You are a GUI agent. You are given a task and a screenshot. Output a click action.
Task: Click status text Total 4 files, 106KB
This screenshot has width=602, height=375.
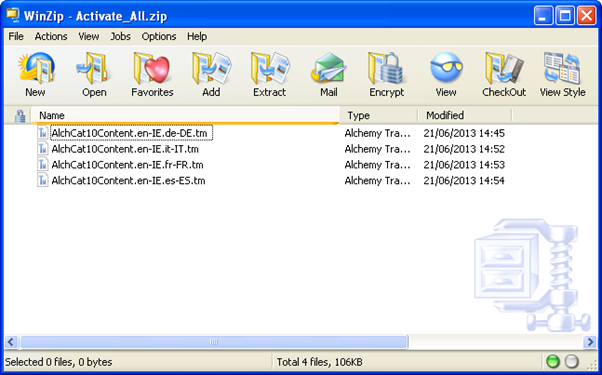coord(319,362)
